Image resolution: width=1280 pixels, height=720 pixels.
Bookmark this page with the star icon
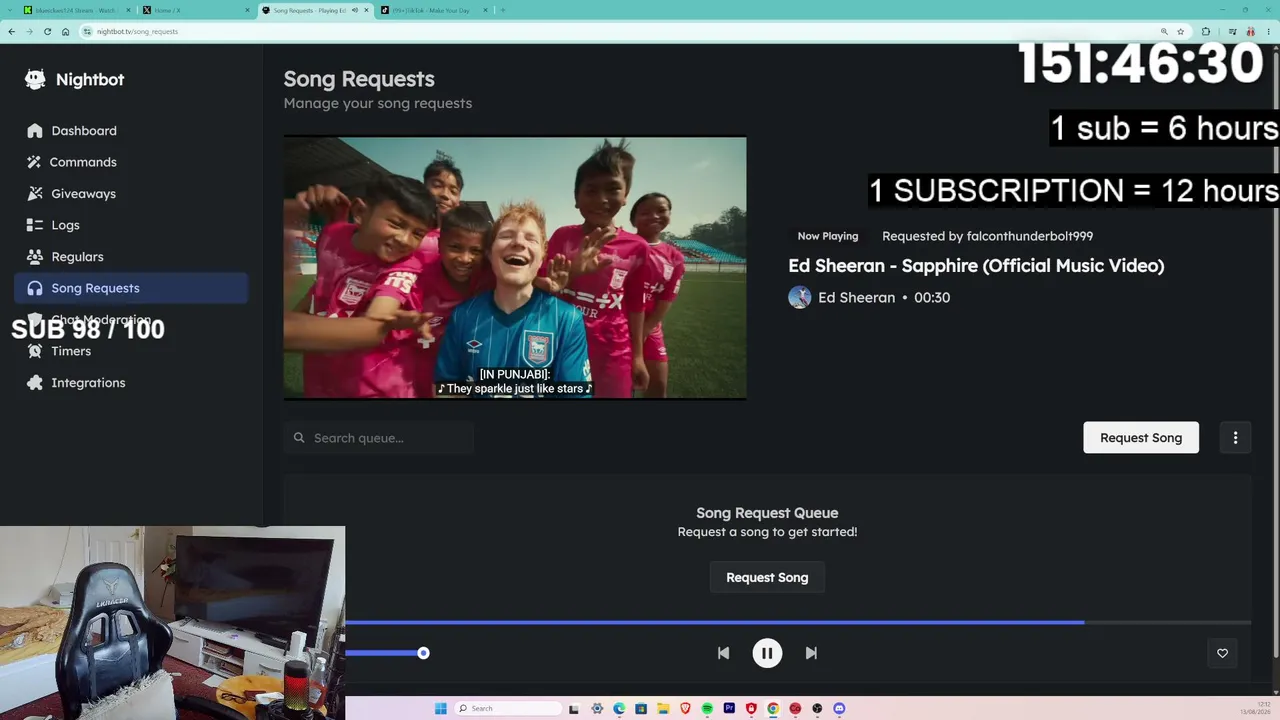click(x=1180, y=31)
